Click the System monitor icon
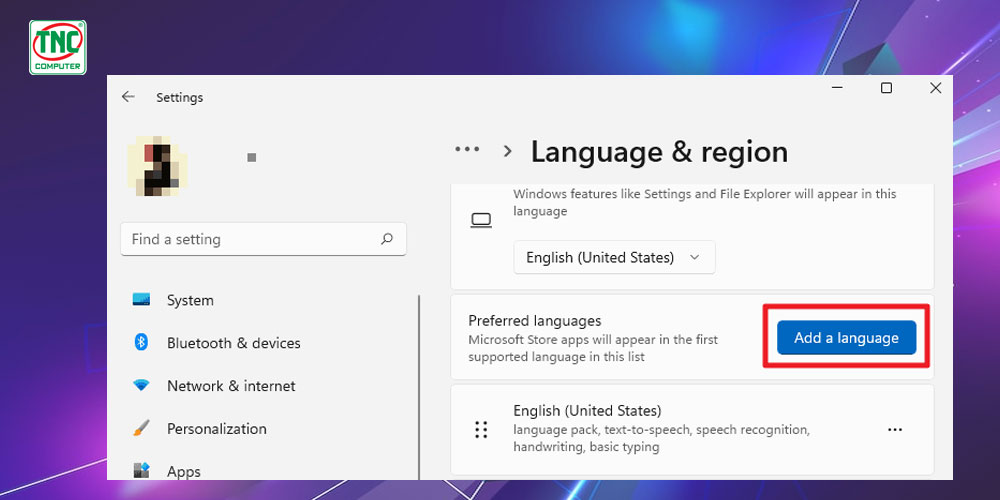The image size is (1000, 500). point(141,299)
